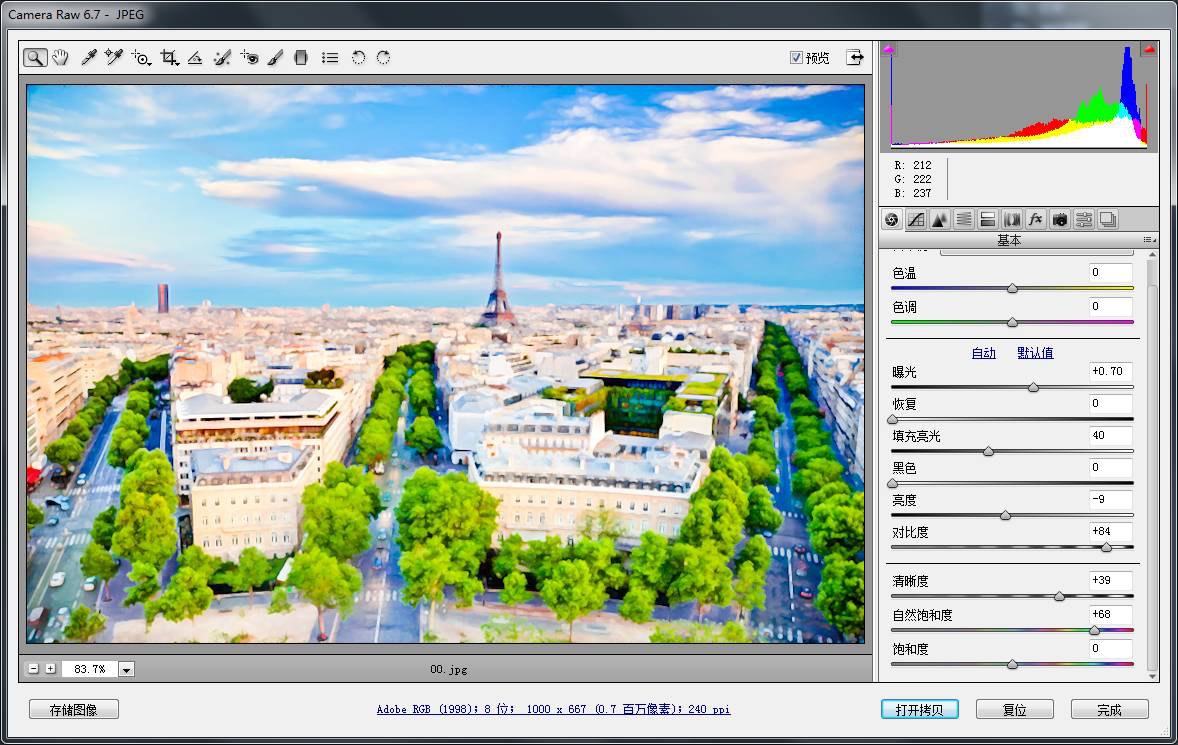
Task: Select the Hand tool
Action: [x=61, y=58]
